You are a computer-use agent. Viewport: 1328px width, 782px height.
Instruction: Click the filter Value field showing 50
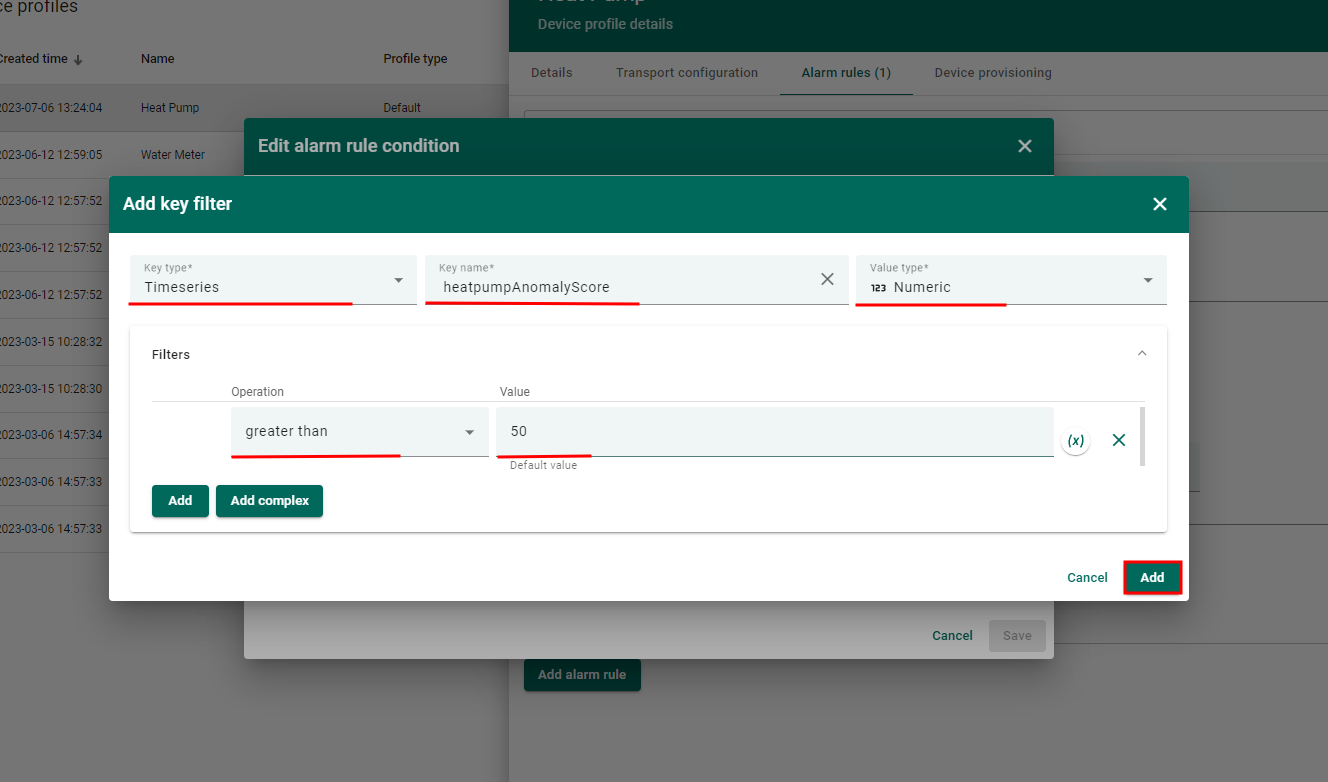774,432
